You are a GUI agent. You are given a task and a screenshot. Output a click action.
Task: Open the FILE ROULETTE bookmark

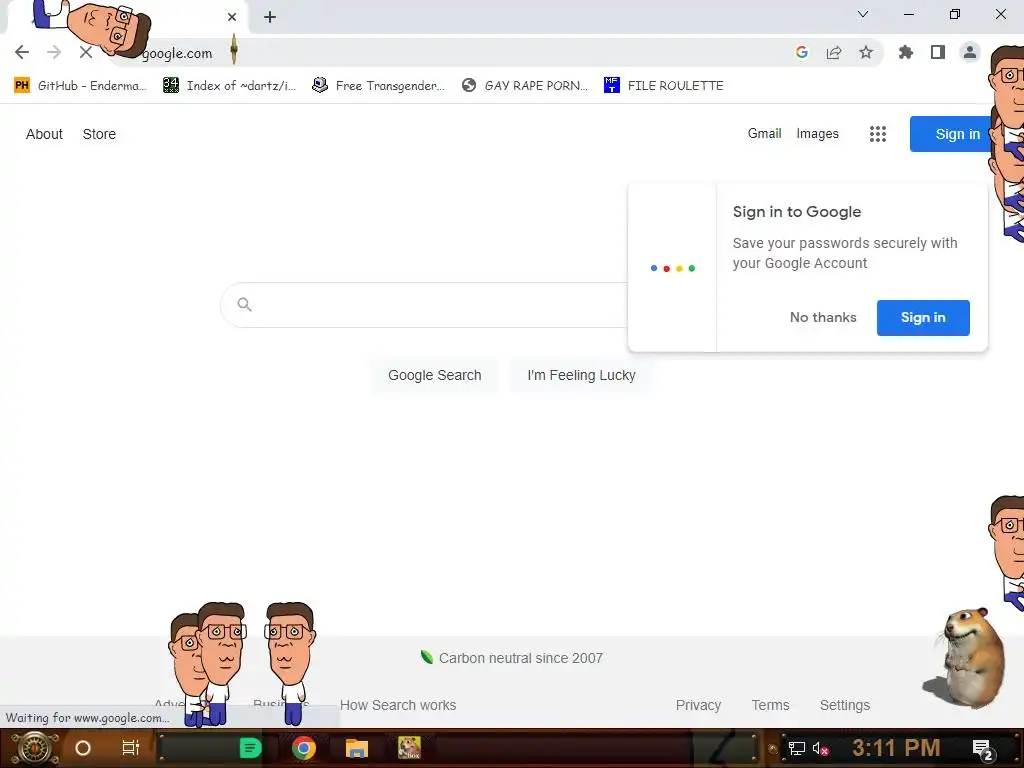664,86
